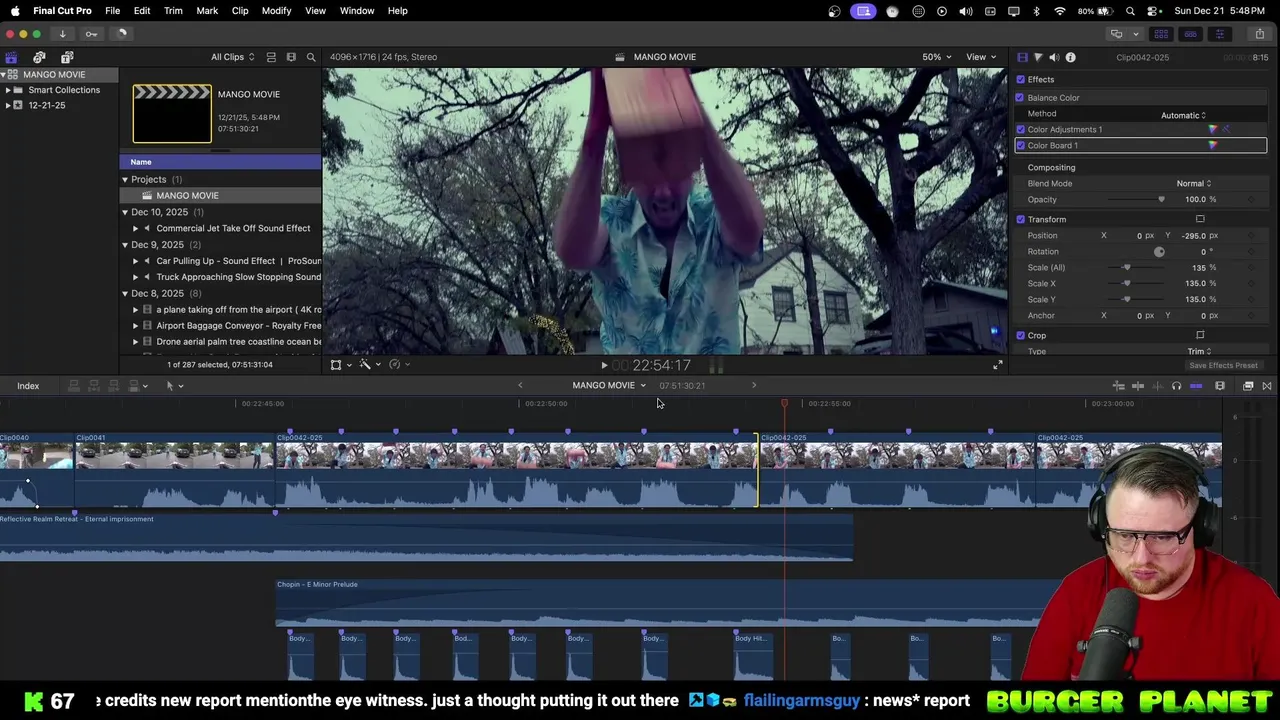Open the Color inspector triangle tab
The image size is (1280, 720).
pos(1038,57)
